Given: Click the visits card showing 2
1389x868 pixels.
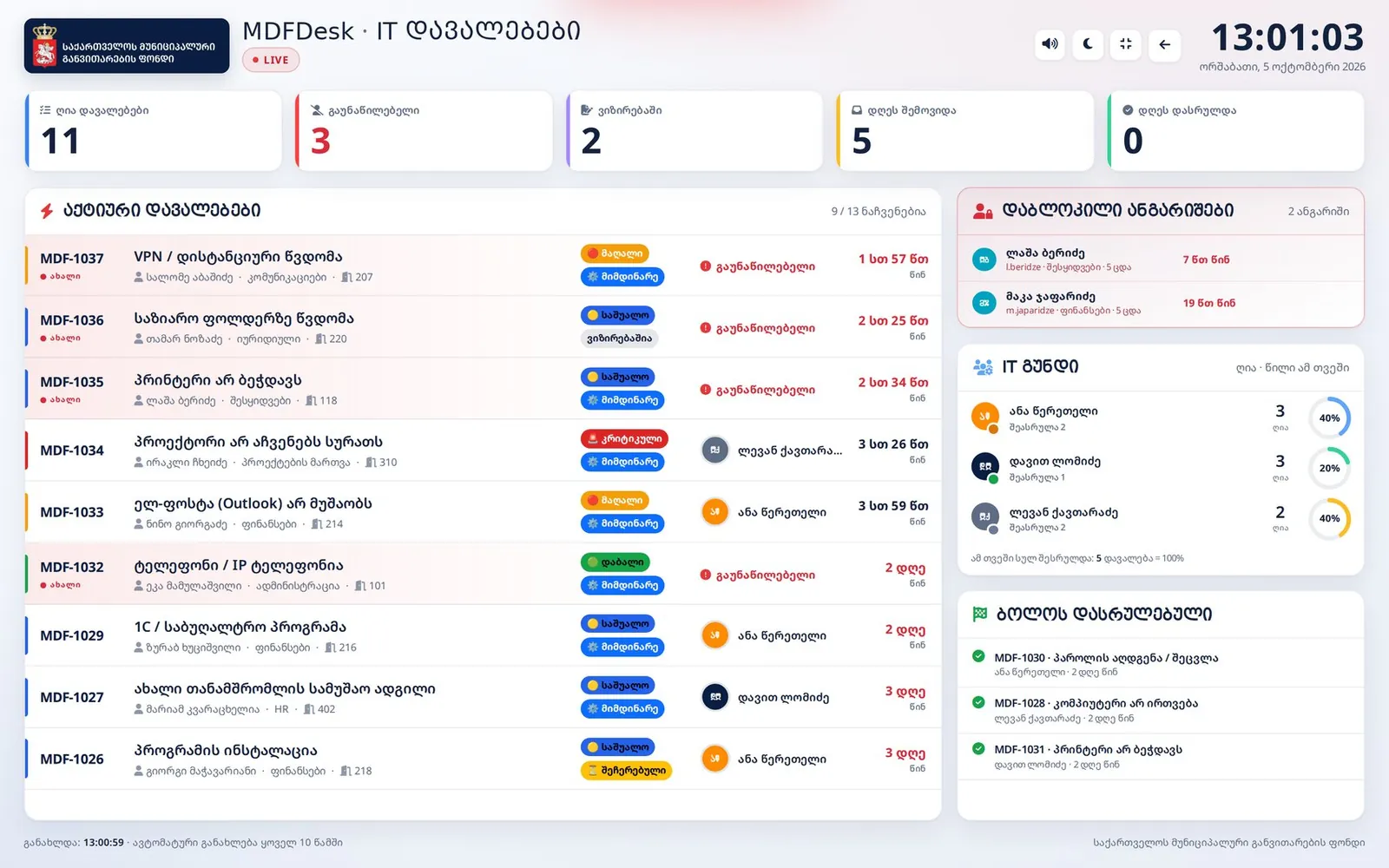Looking at the screenshot, I should pyautogui.click(x=694, y=131).
